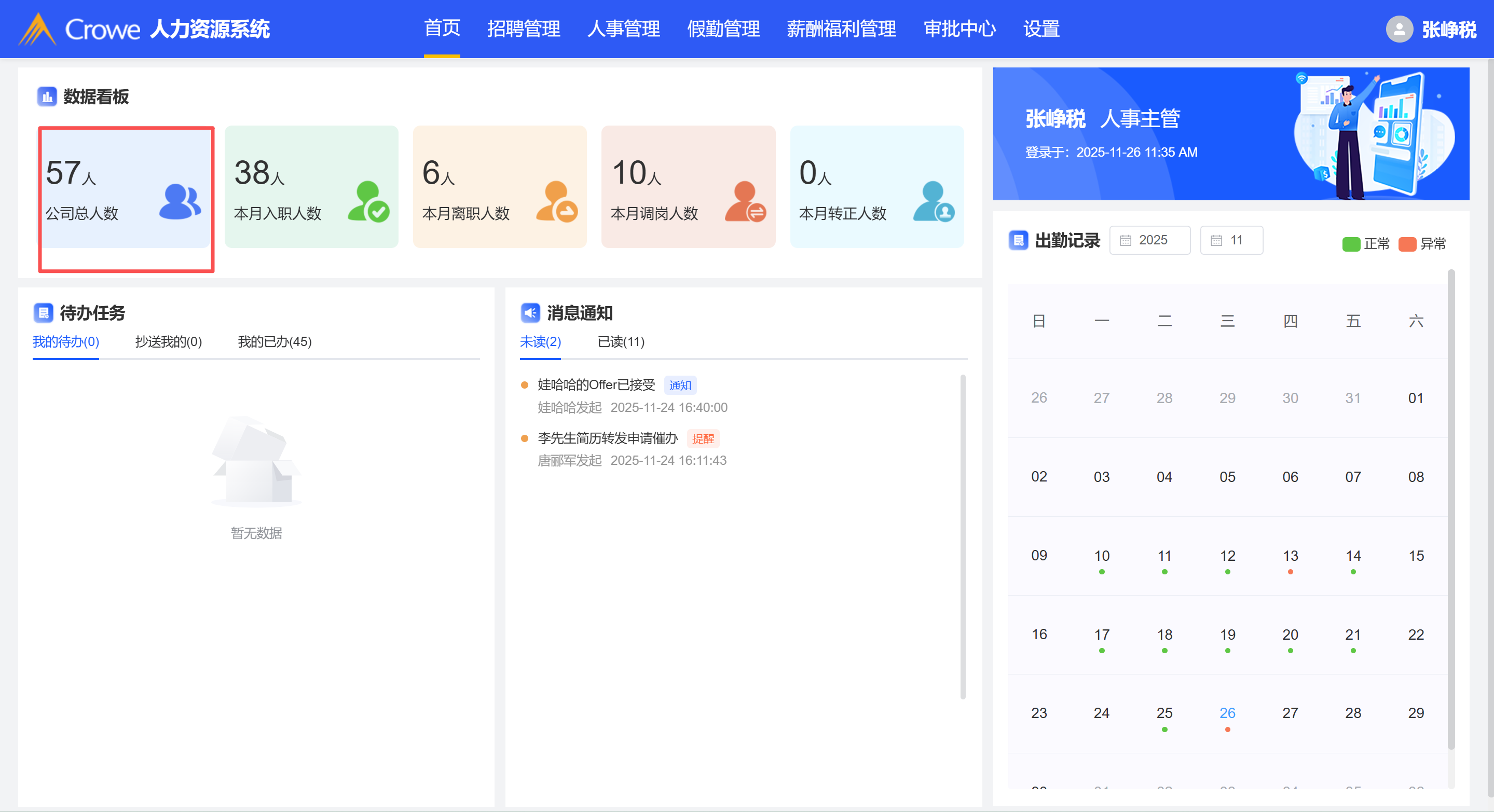Click the company total headcount people icon

[180, 201]
